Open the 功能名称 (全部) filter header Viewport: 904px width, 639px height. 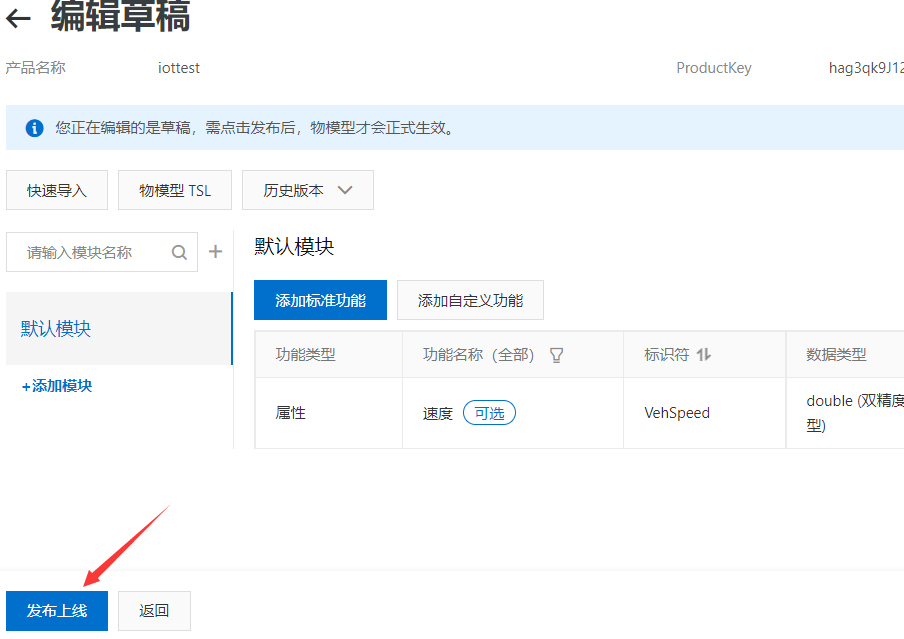[x=479, y=355]
